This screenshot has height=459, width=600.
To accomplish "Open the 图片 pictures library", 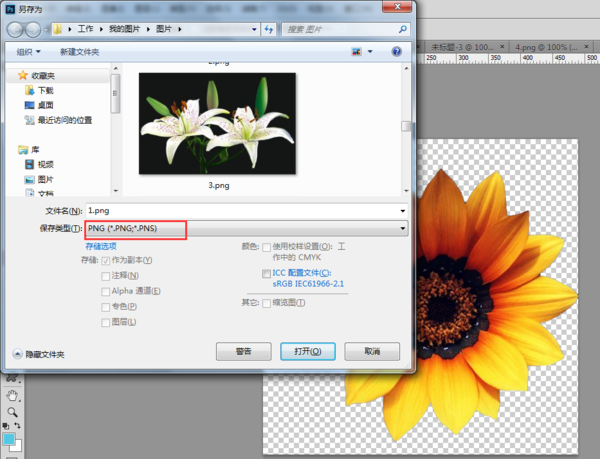I will (x=39, y=179).
